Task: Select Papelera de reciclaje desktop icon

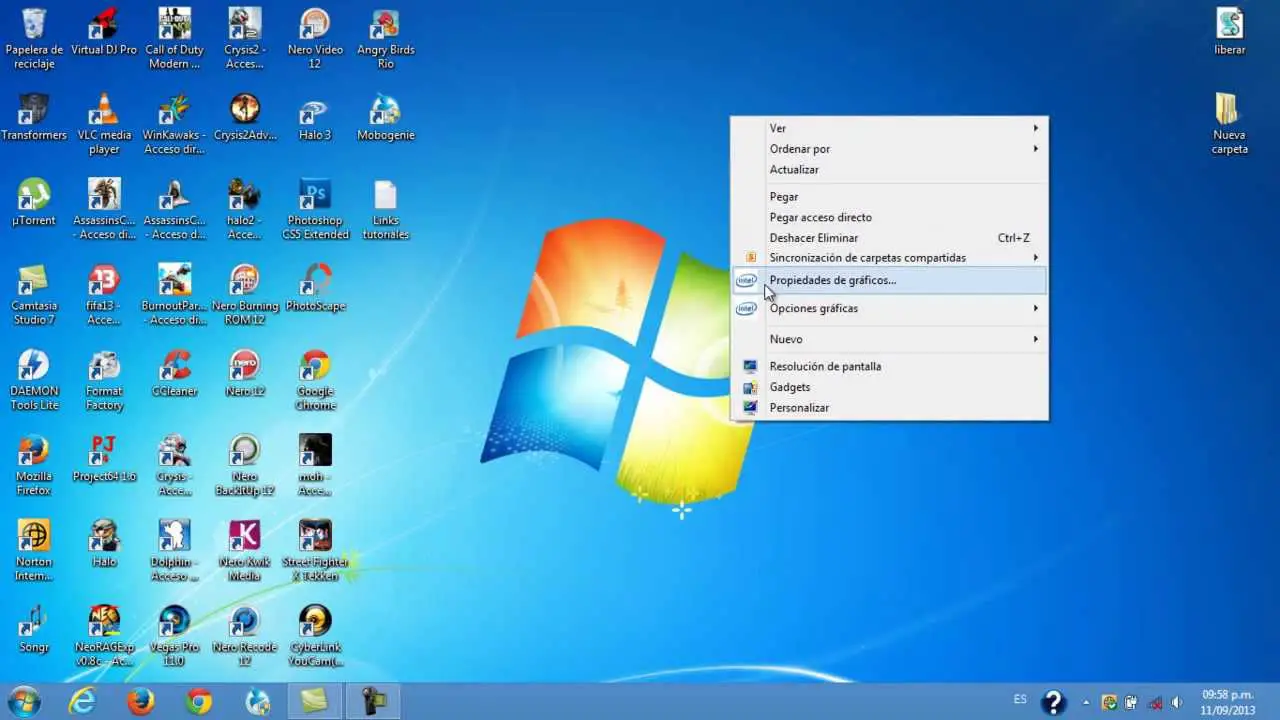Action: 34,39
